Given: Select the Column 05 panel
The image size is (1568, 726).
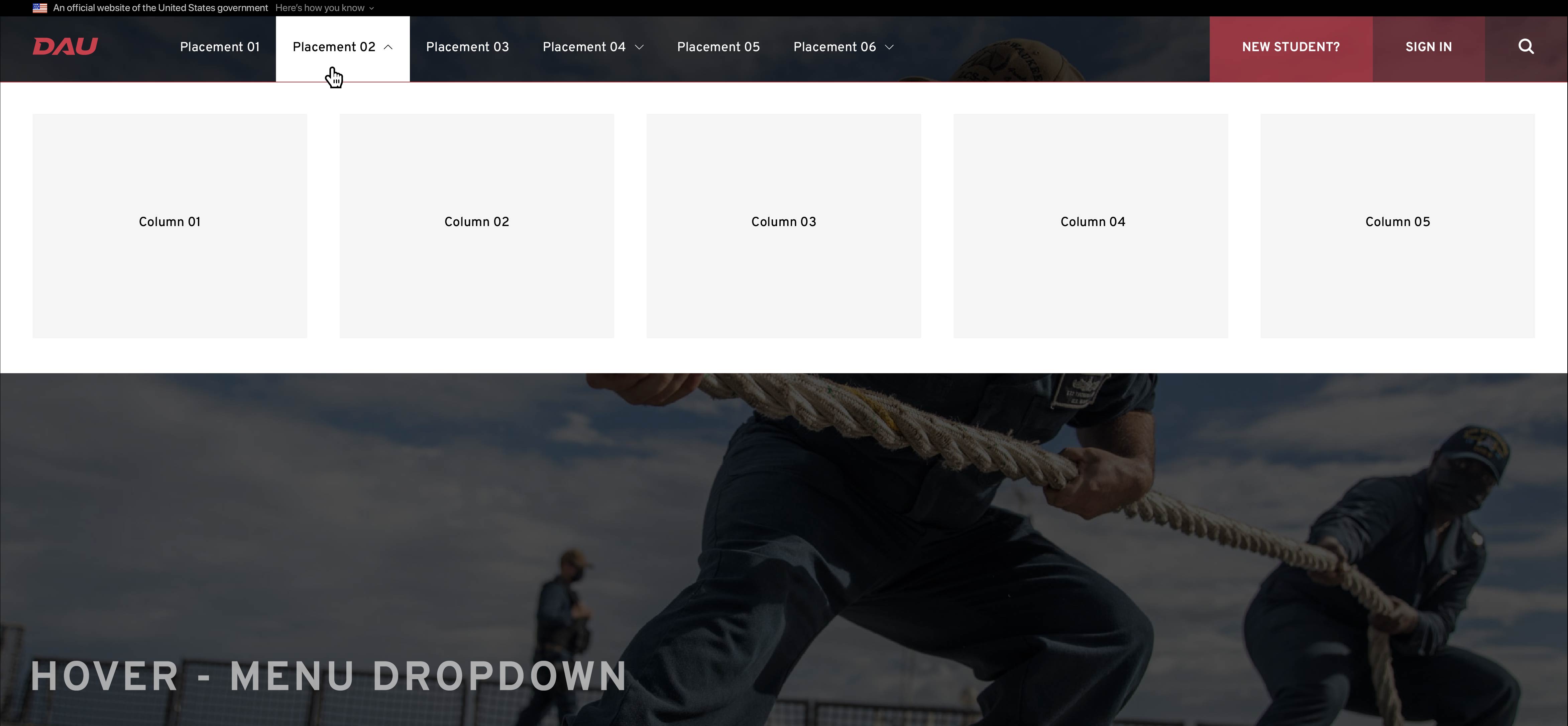Looking at the screenshot, I should coord(1397,226).
